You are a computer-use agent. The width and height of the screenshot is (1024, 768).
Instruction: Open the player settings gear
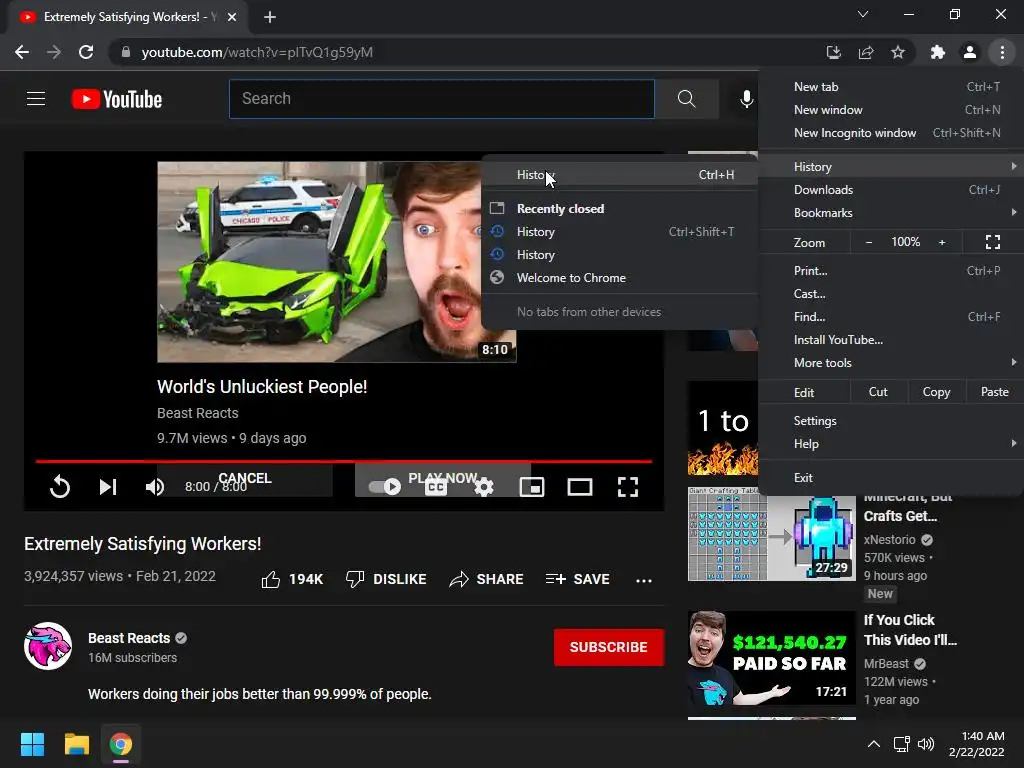484,487
